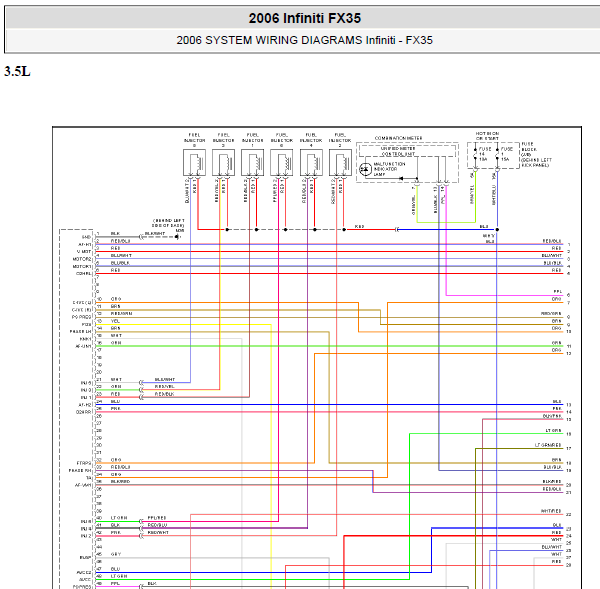The height and width of the screenshot is (589, 600).
Task: Click the '3.5L' heading
Action: pos(17,72)
